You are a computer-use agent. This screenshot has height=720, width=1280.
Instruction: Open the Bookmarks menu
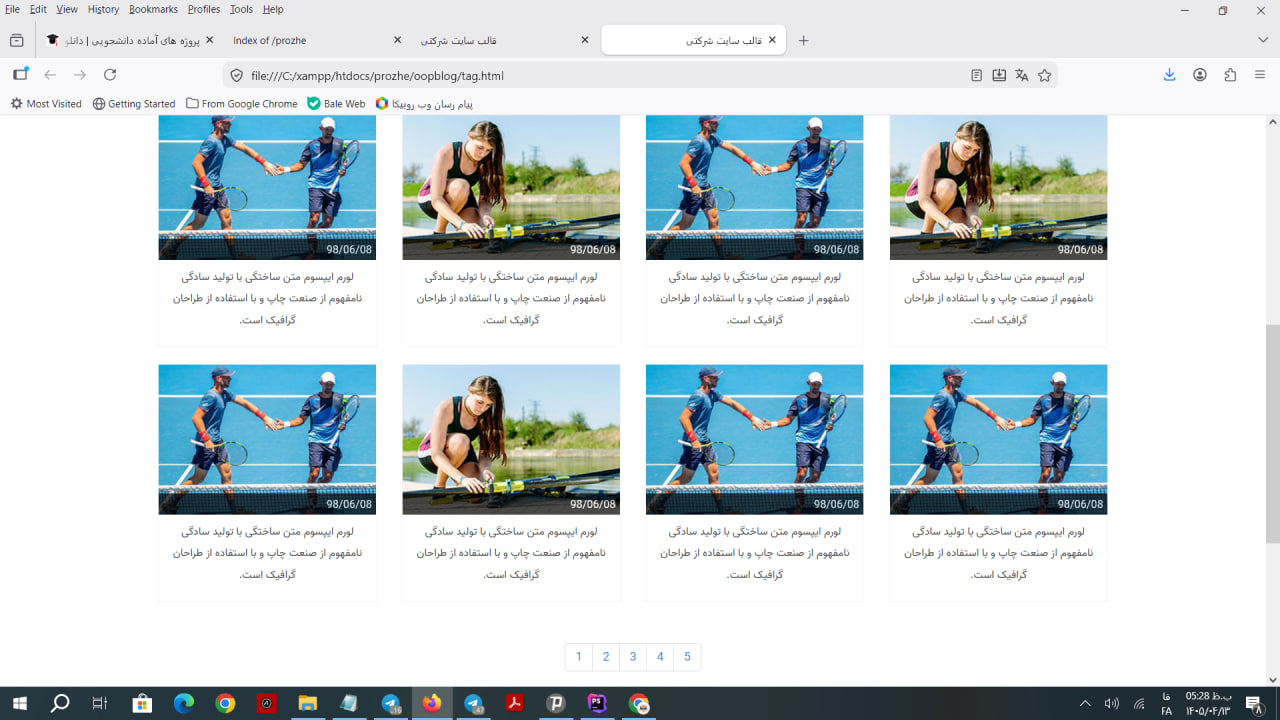coord(153,9)
